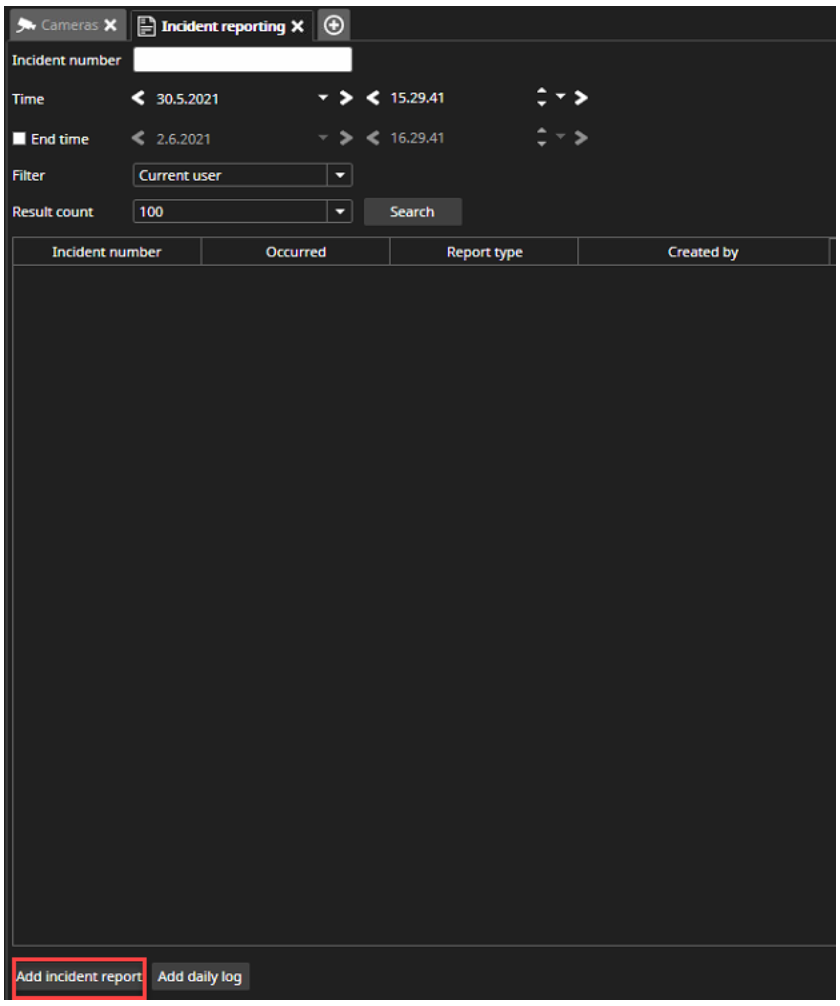Decrease the 16.29.41 end time spinner
Viewport: 840px width, 1006px height.
point(542,143)
